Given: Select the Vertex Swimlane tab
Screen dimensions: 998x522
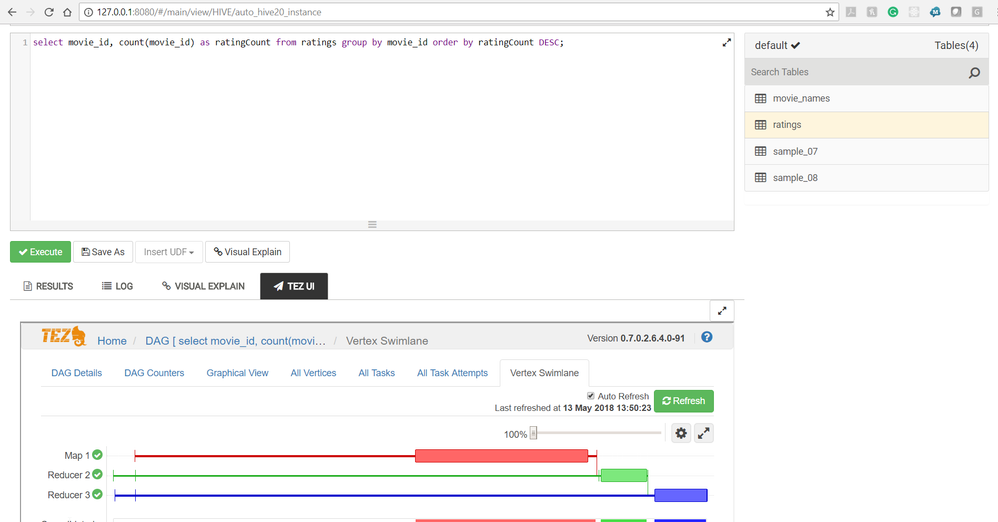Looking at the screenshot, I should [544, 373].
